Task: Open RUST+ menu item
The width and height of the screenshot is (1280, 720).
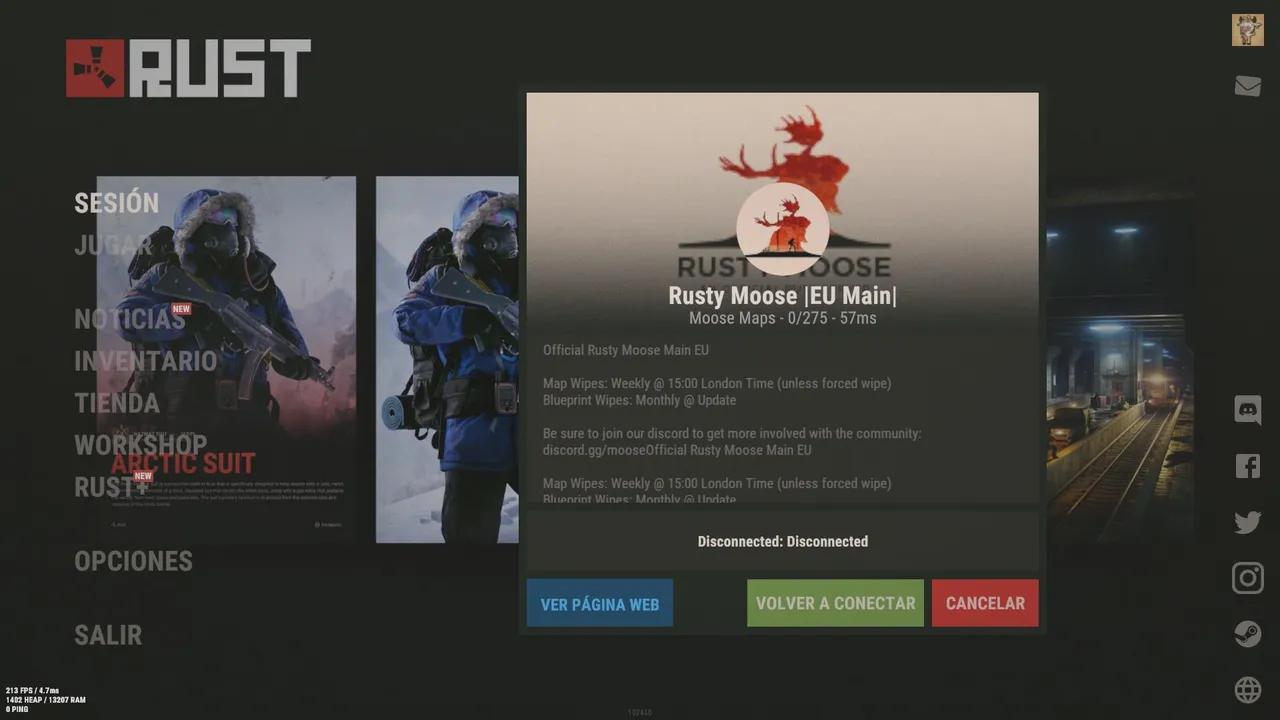Action: pos(111,487)
